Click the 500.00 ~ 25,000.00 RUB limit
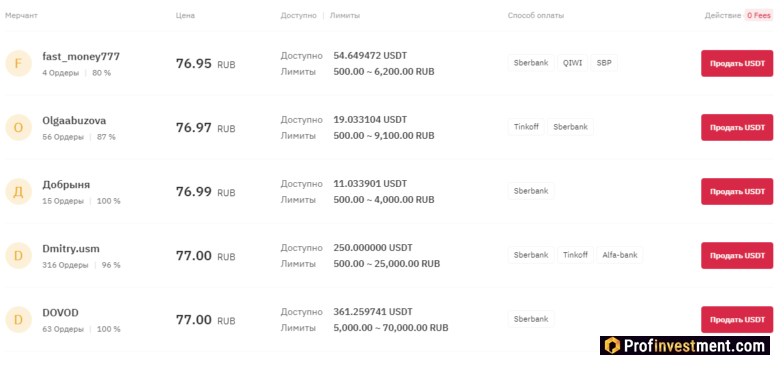Screen dimensions: 780x365 point(387,264)
